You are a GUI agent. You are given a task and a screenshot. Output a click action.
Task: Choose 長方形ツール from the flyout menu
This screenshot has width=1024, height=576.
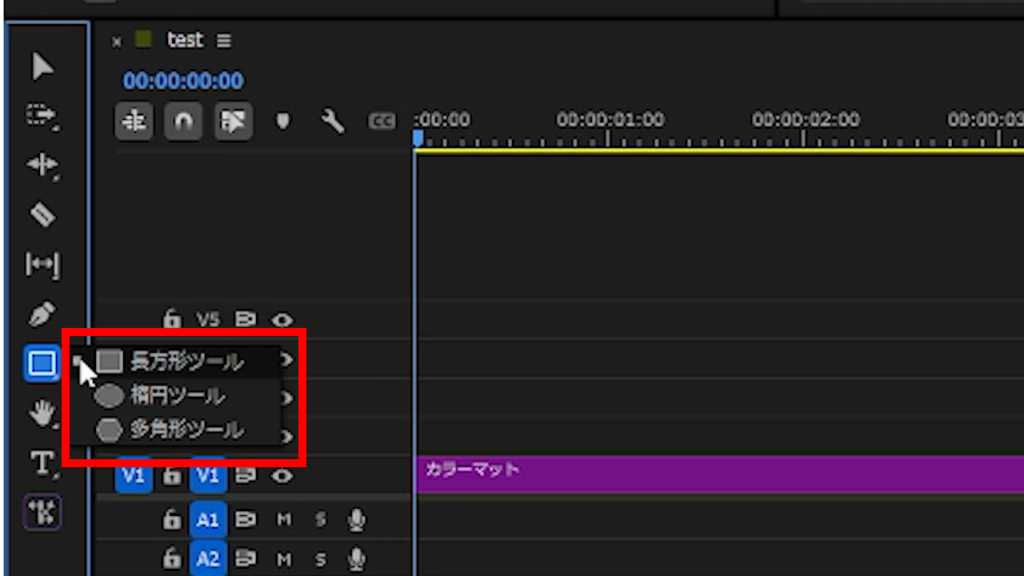pos(176,361)
